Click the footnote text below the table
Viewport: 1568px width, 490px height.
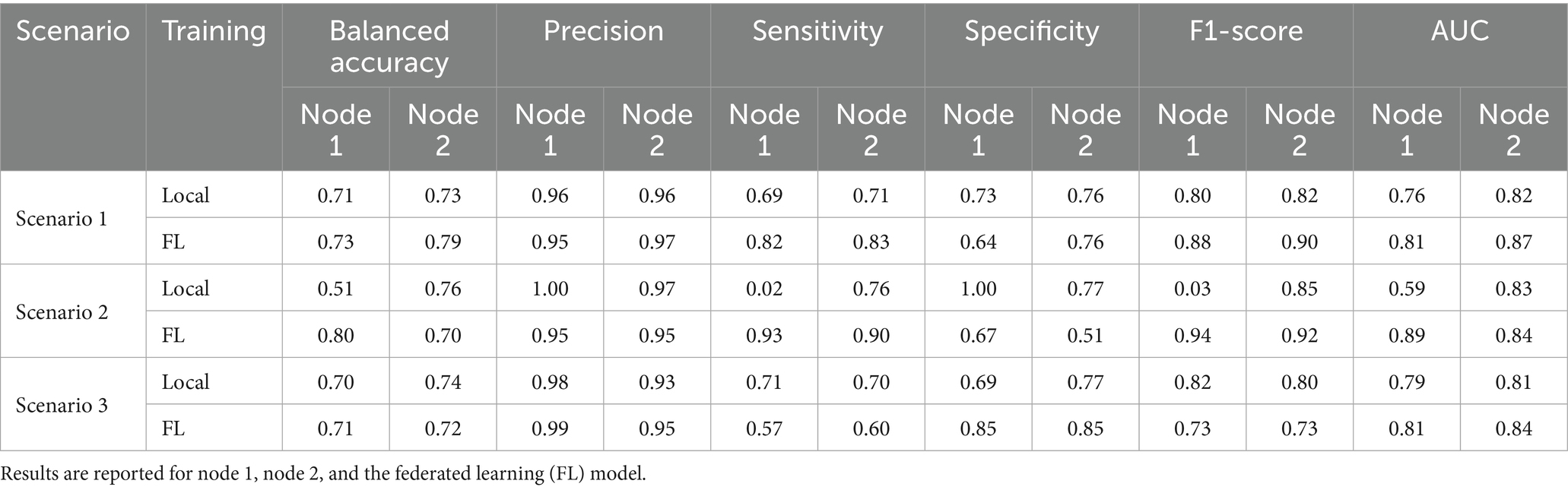(x=323, y=474)
